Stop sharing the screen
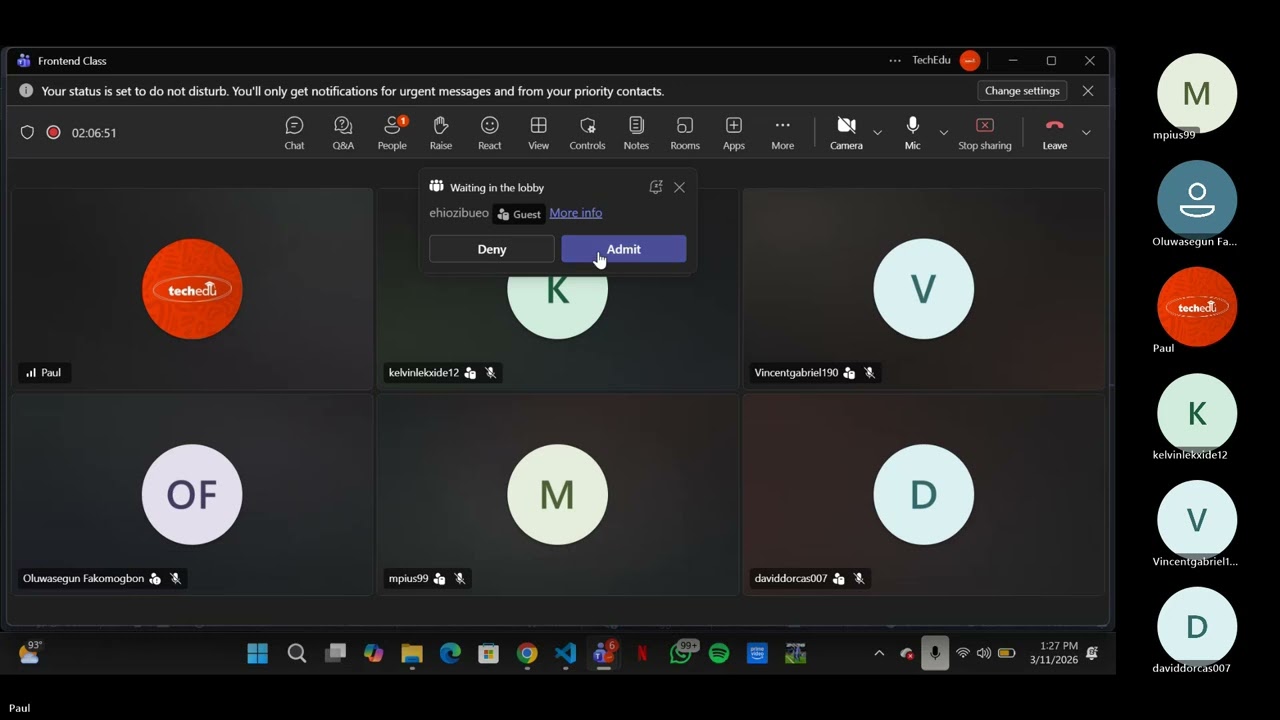The width and height of the screenshot is (1280, 720). [x=985, y=133]
